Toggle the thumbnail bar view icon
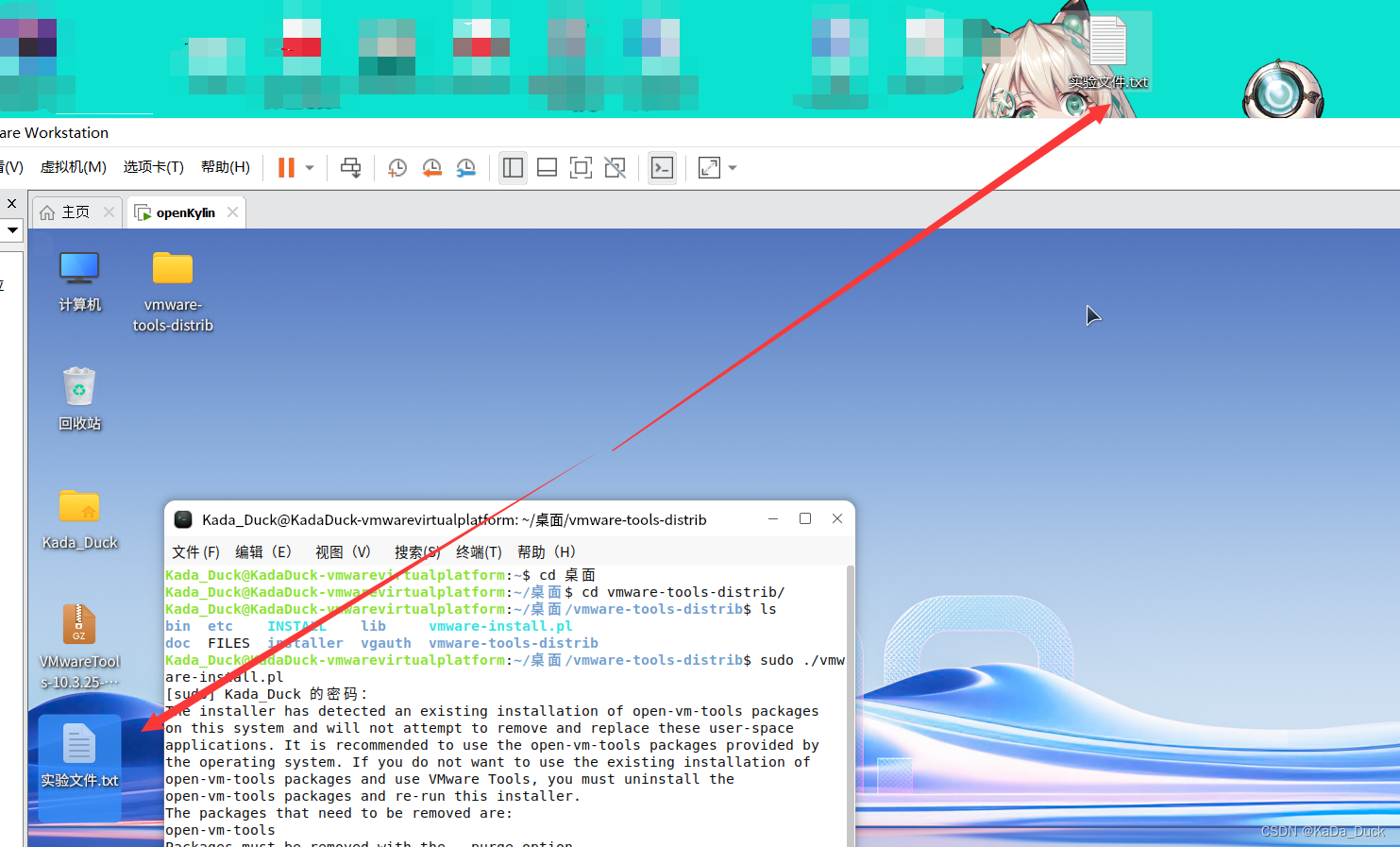The height and width of the screenshot is (847, 1400). (x=547, y=168)
